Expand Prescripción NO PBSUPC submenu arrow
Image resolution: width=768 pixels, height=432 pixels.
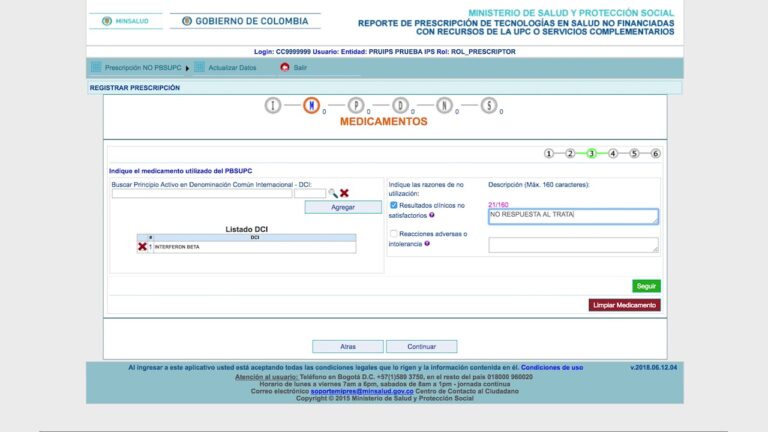point(187,68)
